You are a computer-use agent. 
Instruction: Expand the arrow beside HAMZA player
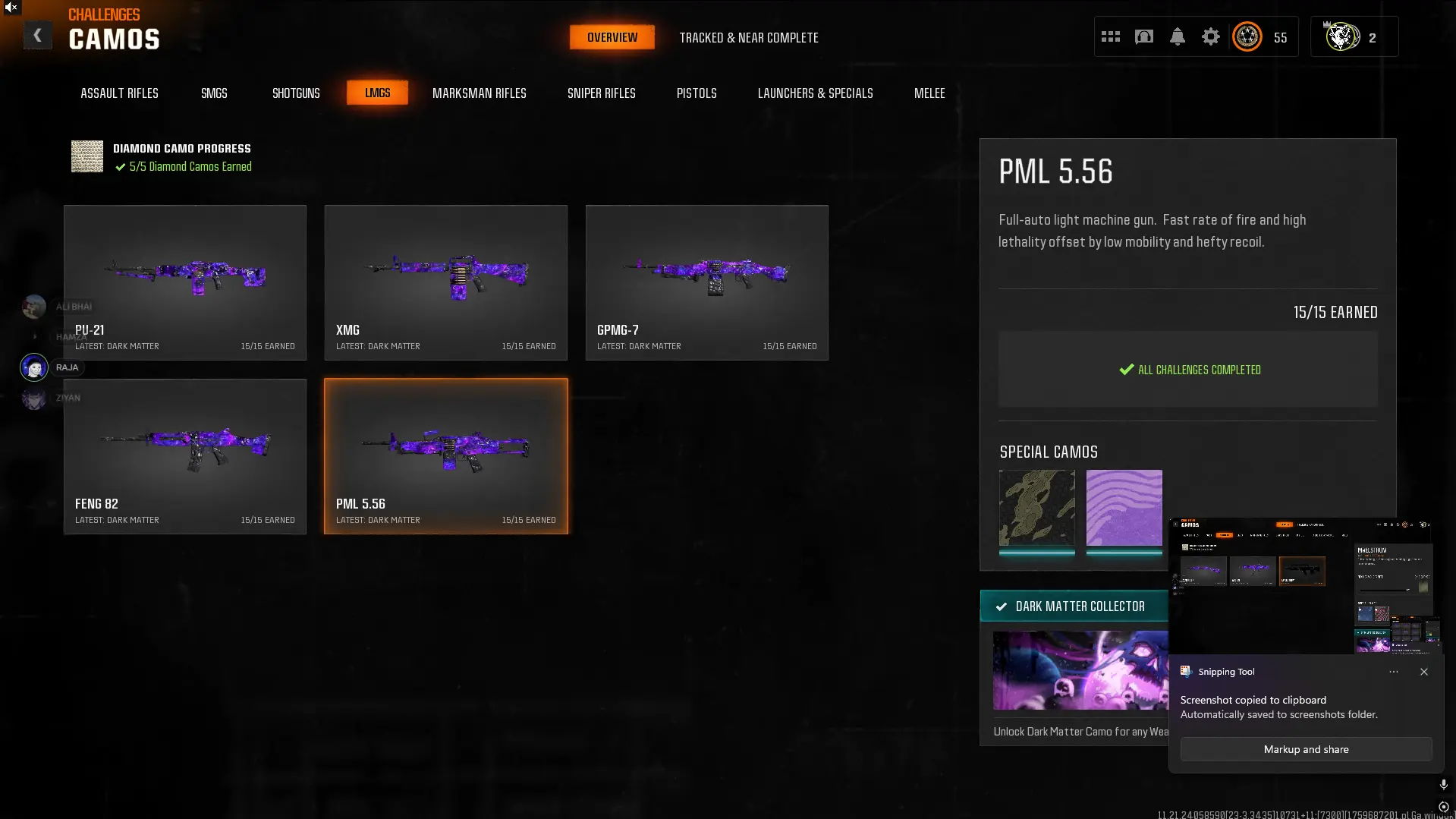click(x=34, y=336)
